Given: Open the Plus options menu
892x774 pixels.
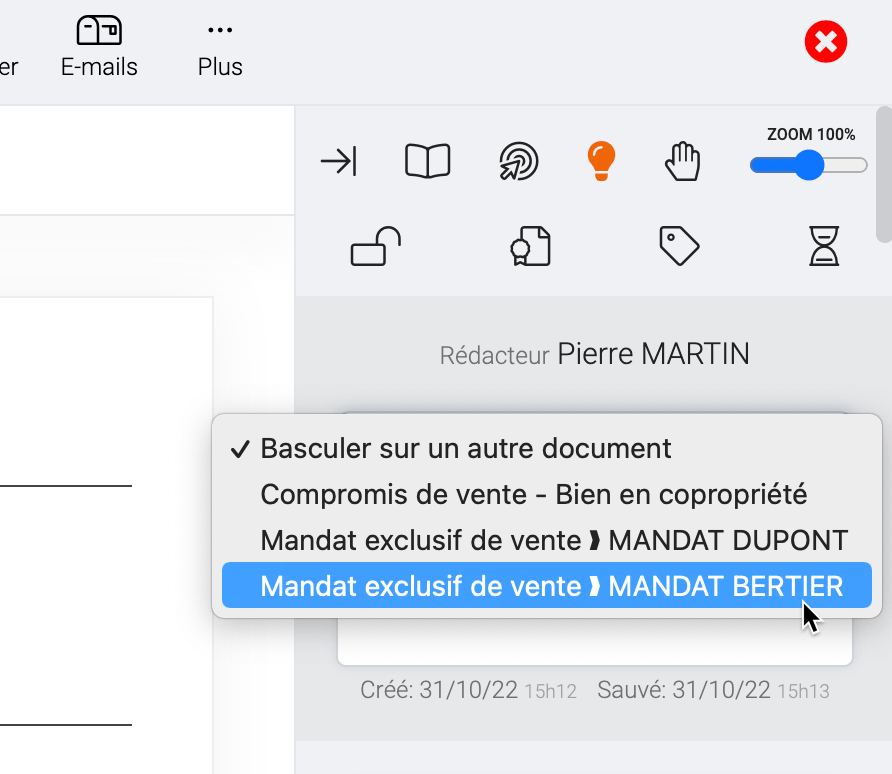Looking at the screenshot, I should 218,45.
